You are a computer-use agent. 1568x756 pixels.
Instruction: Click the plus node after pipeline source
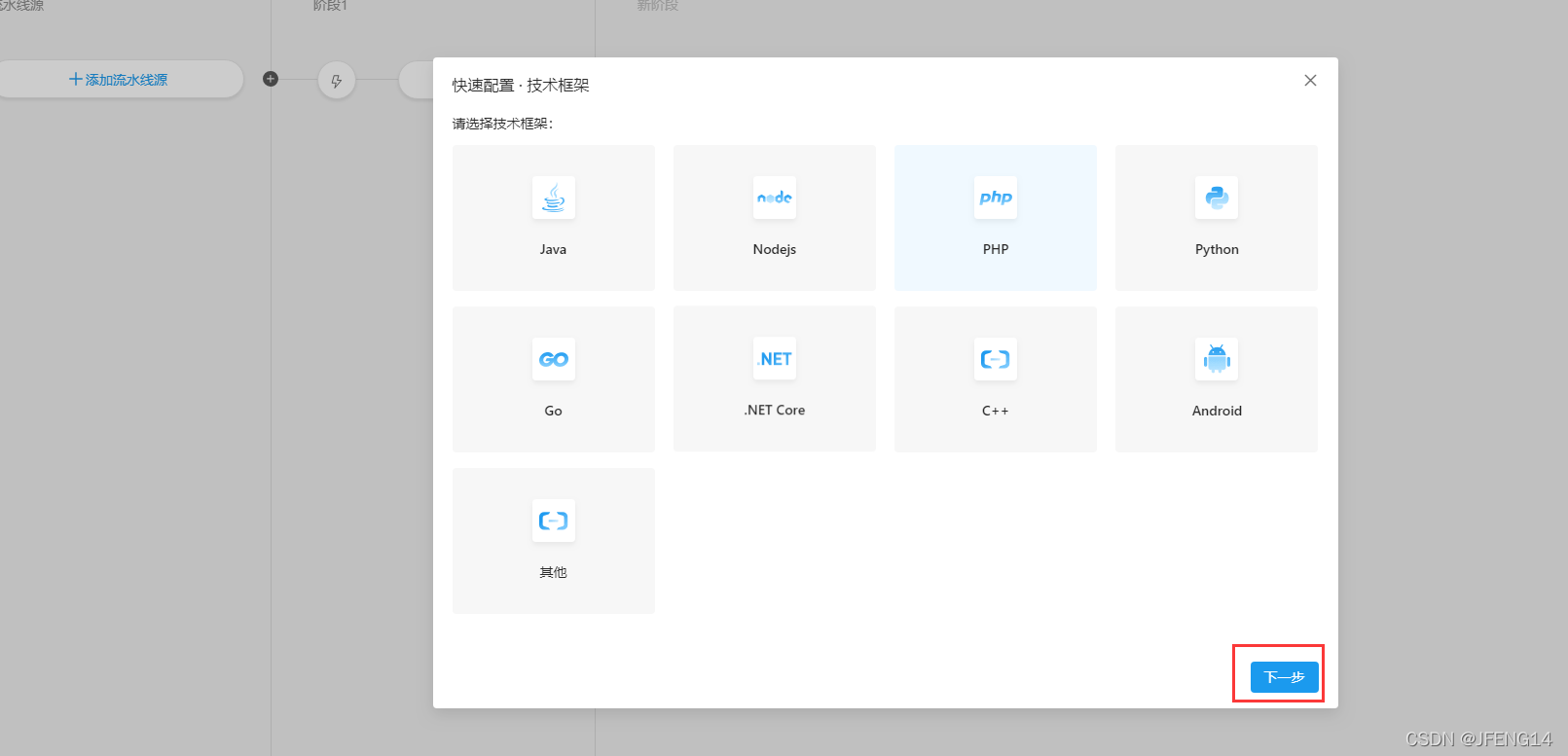[x=271, y=79]
